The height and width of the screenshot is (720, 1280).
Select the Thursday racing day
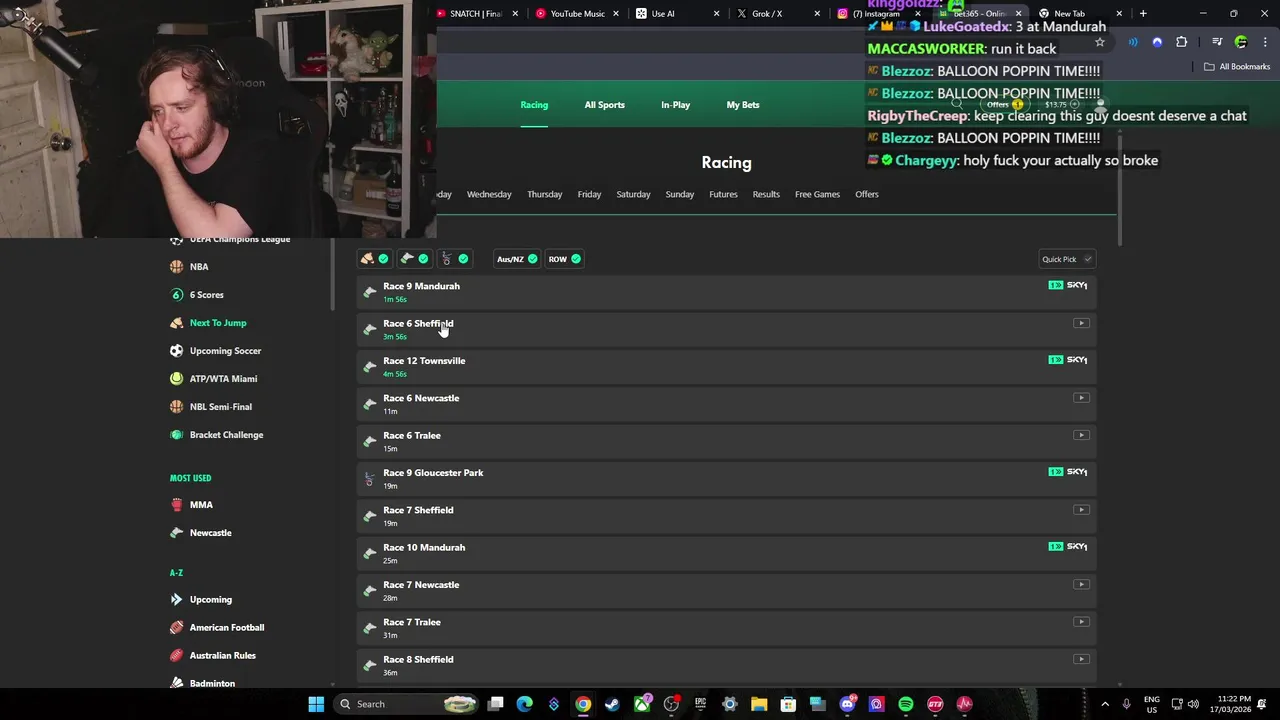[x=545, y=194]
